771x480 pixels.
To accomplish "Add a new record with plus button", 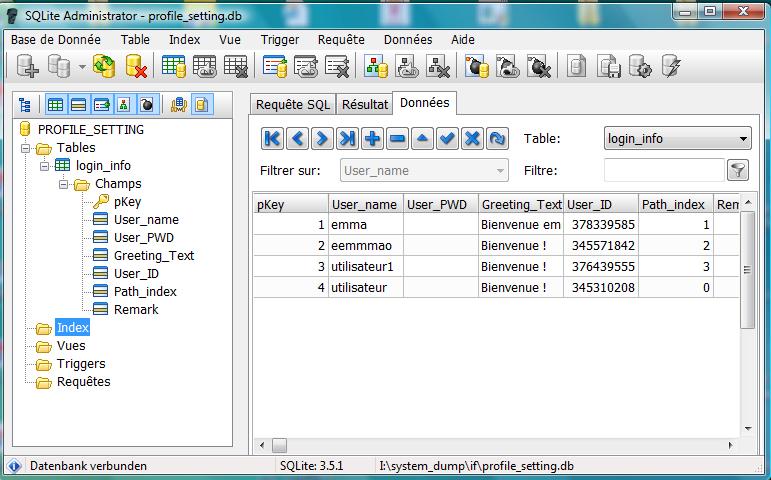I will (372, 139).
